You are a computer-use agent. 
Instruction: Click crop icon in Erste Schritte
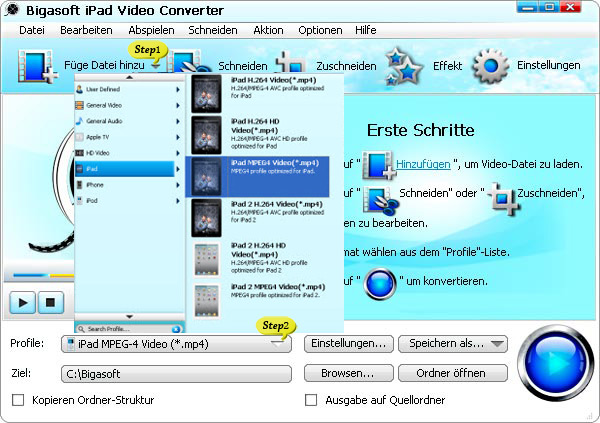(x=503, y=198)
